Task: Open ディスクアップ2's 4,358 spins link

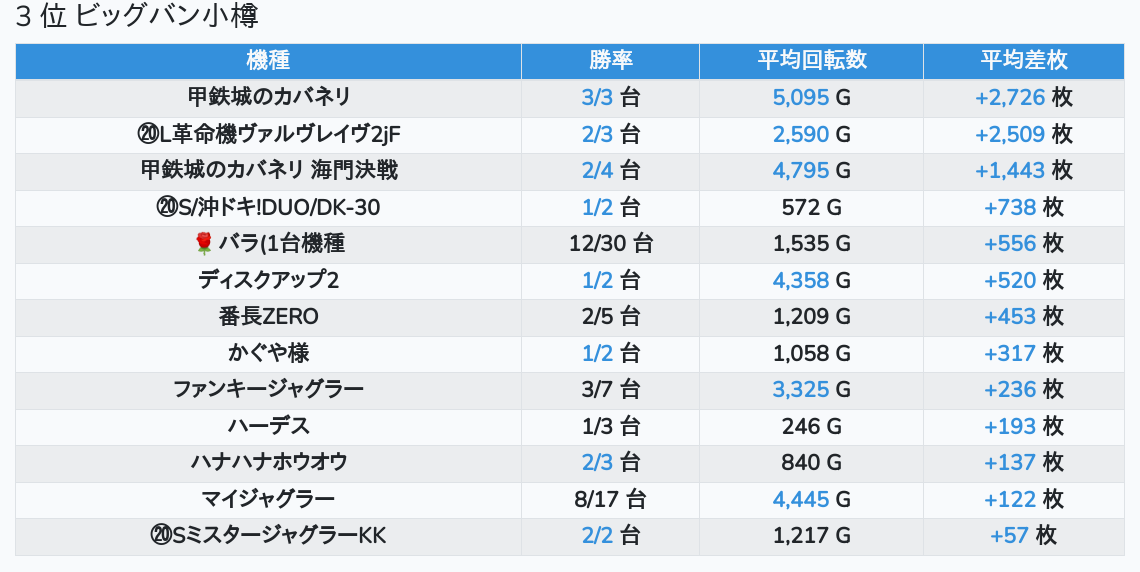Action: coord(801,280)
